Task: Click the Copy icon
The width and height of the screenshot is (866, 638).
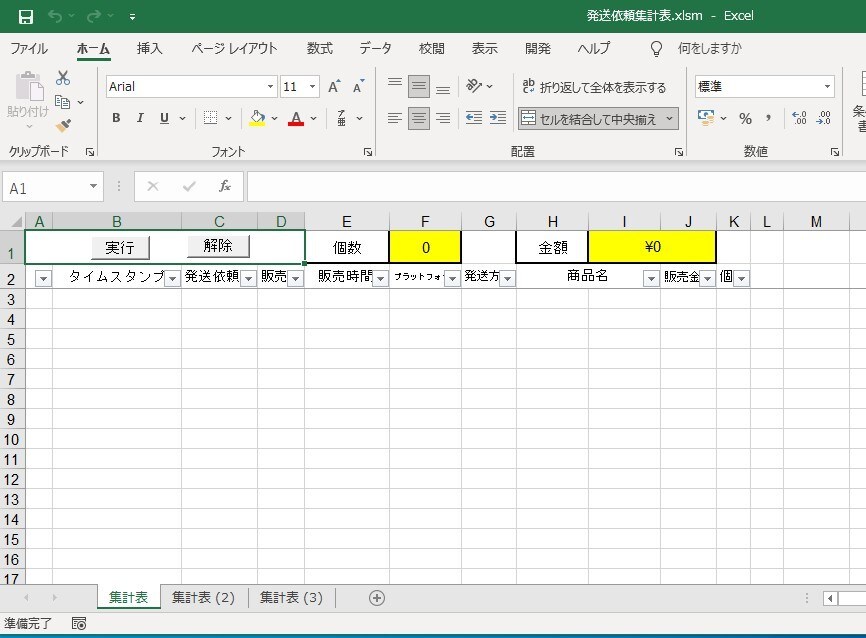Action: pos(62,102)
